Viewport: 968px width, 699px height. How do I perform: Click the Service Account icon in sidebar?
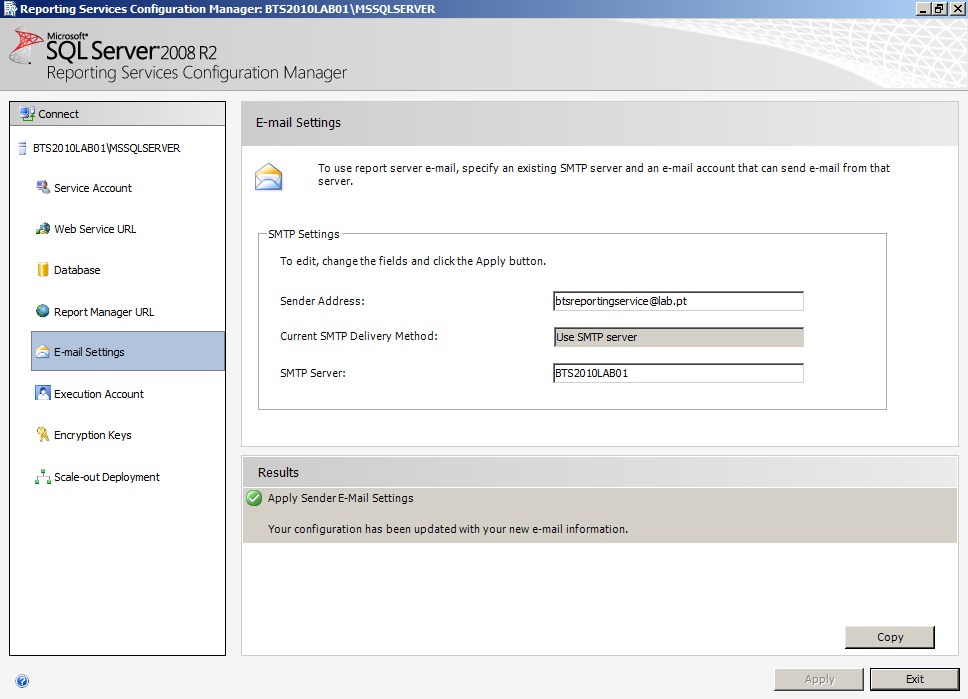click(x=43, y=188)
